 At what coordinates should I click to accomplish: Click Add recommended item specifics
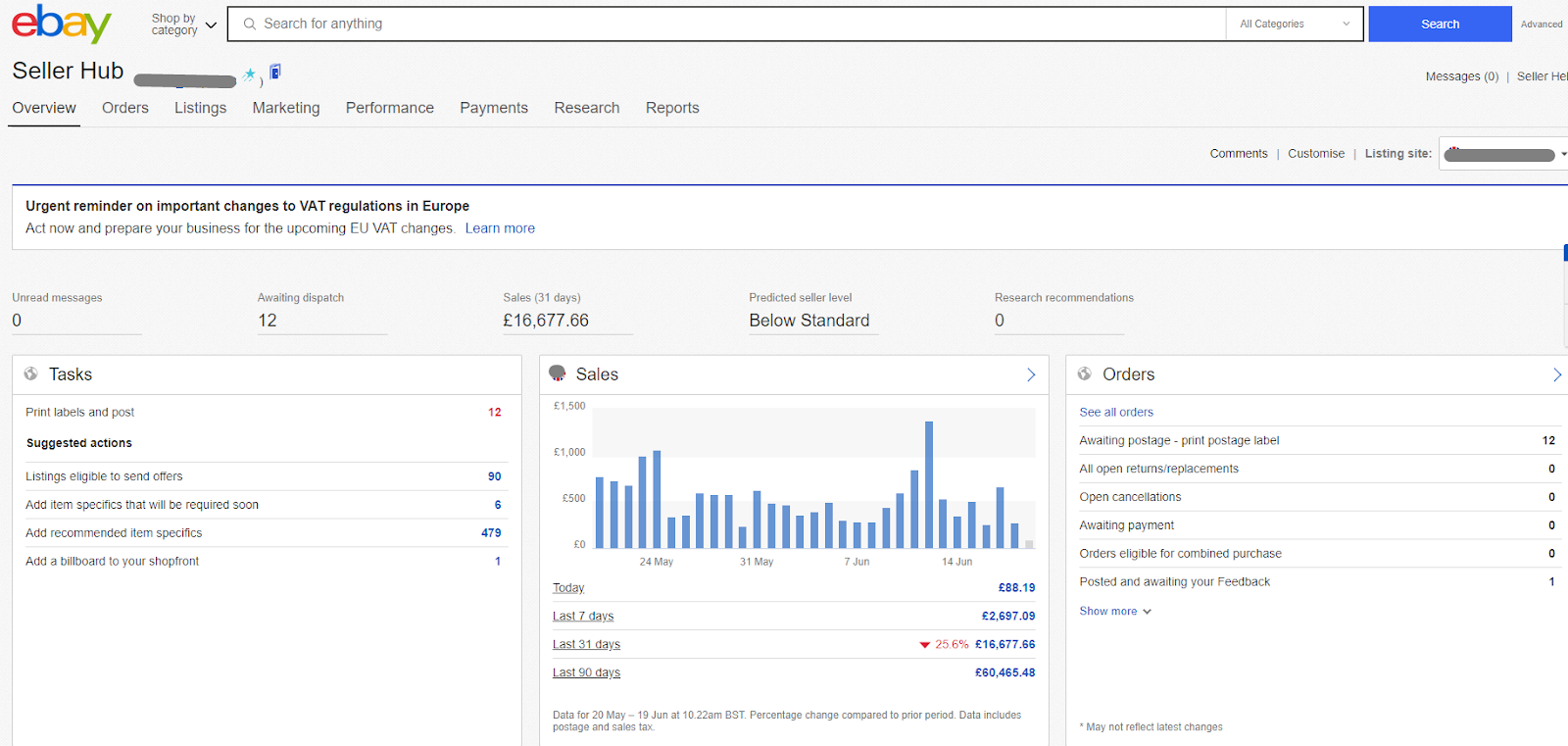(114, 533)
